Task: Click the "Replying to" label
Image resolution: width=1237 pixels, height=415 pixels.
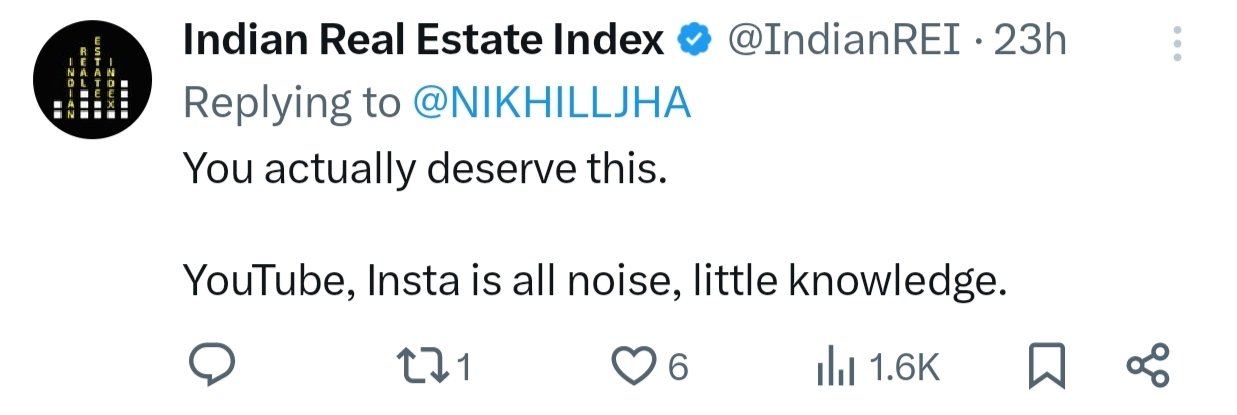Action: [x=291, y=102]
